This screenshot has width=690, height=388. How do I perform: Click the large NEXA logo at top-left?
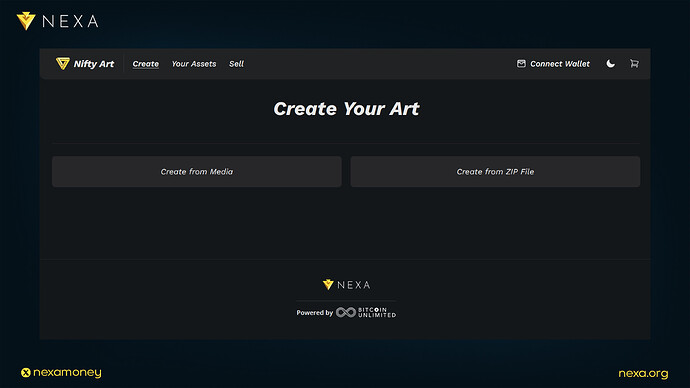click(x=58, y=21)
